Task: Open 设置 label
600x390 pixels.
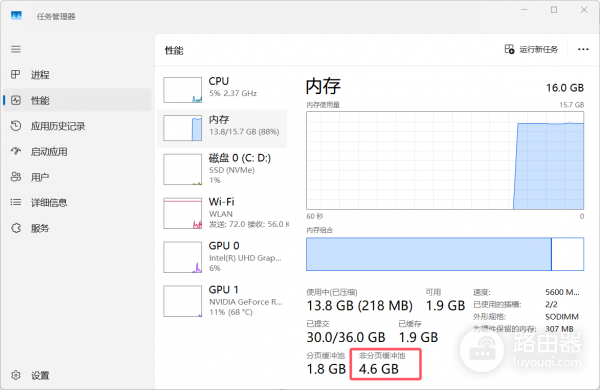Action: (x=40, y=375)
